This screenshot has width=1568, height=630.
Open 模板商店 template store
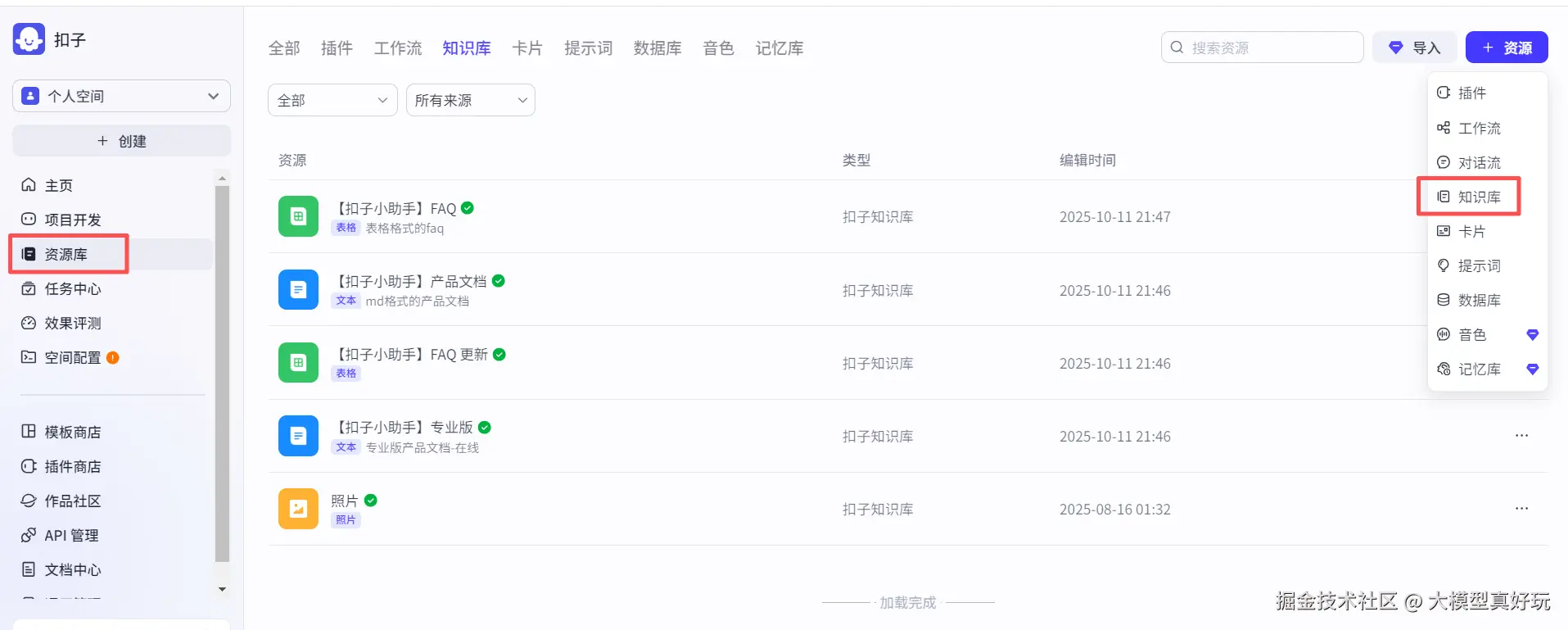click(x=72, y=432)
